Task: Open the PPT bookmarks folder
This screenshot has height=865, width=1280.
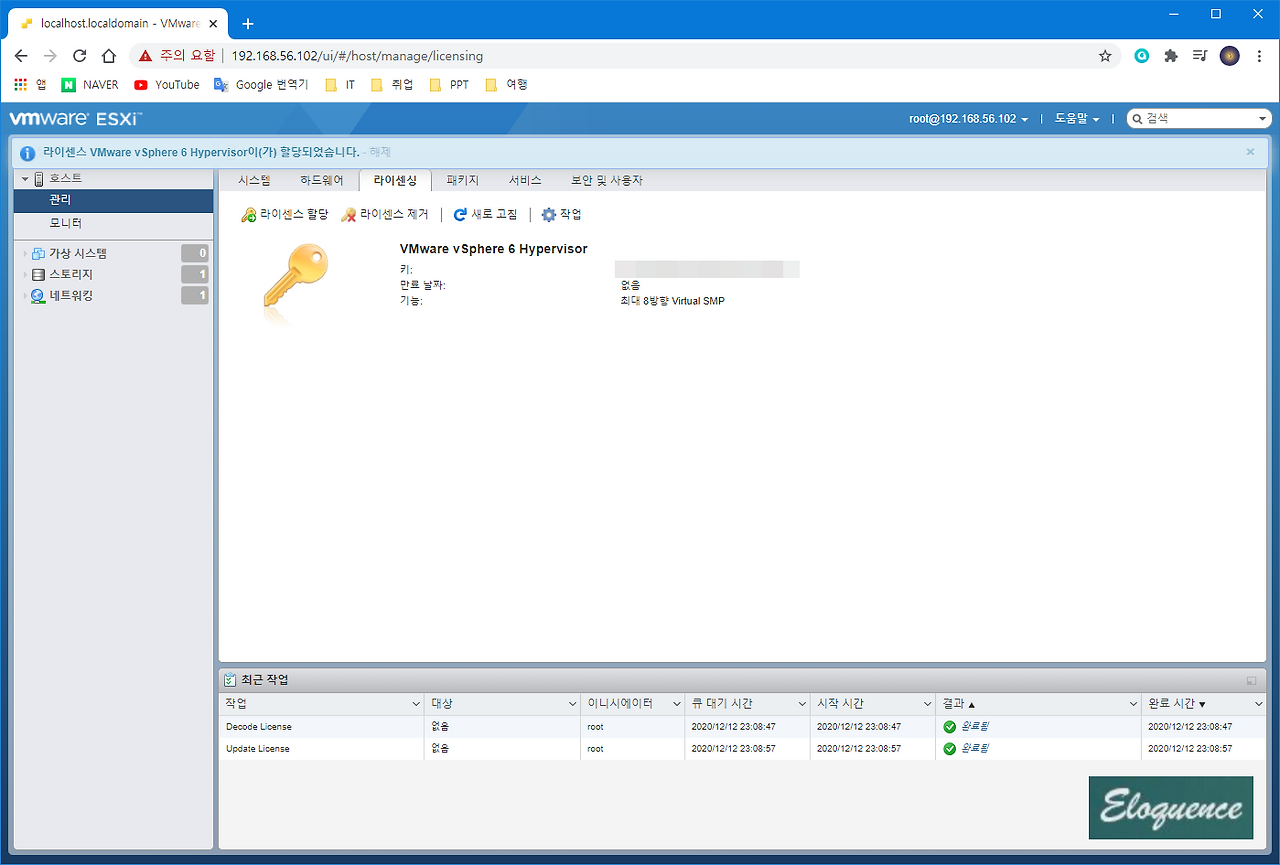Action: click(449, 85)
